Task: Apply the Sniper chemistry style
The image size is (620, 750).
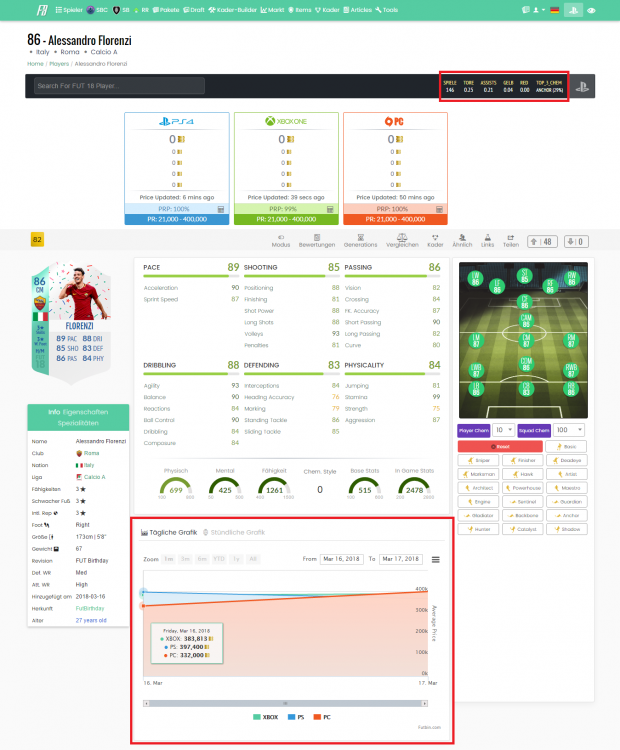Action: [478, 460]
